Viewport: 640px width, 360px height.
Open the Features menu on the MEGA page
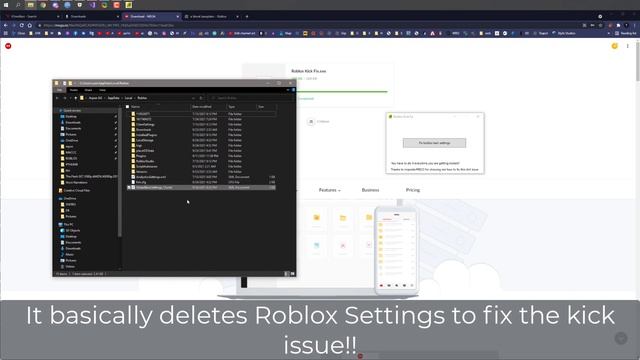(329, 190)
